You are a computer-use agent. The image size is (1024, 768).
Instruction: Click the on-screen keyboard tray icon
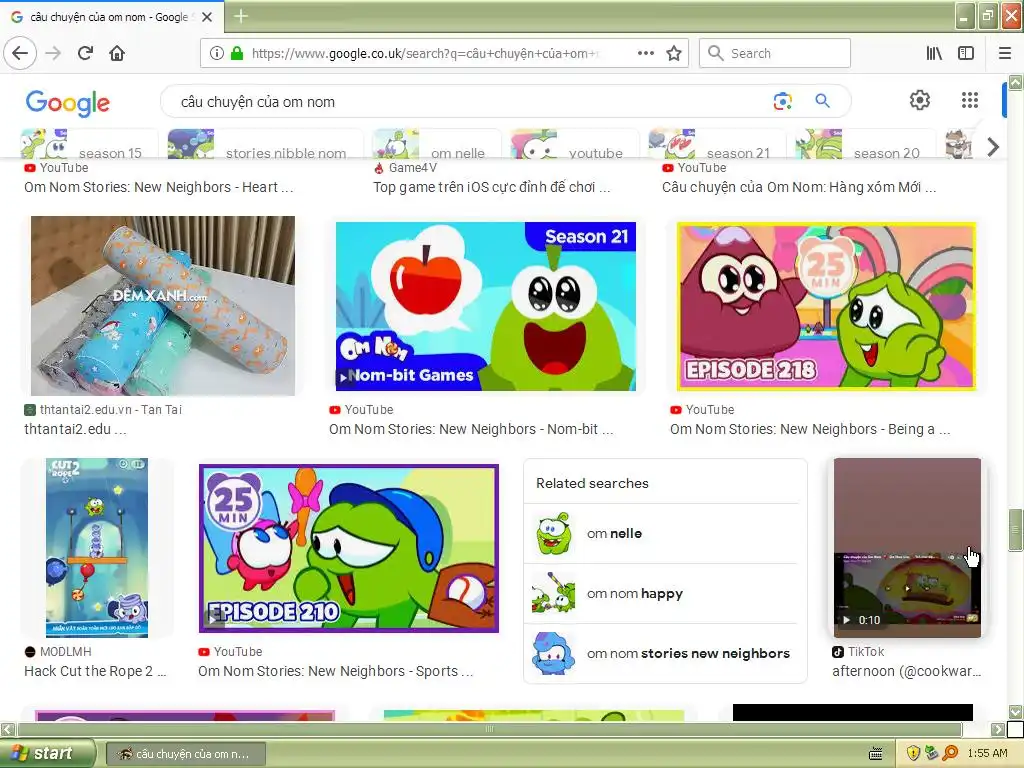click(x=876, y=754)
